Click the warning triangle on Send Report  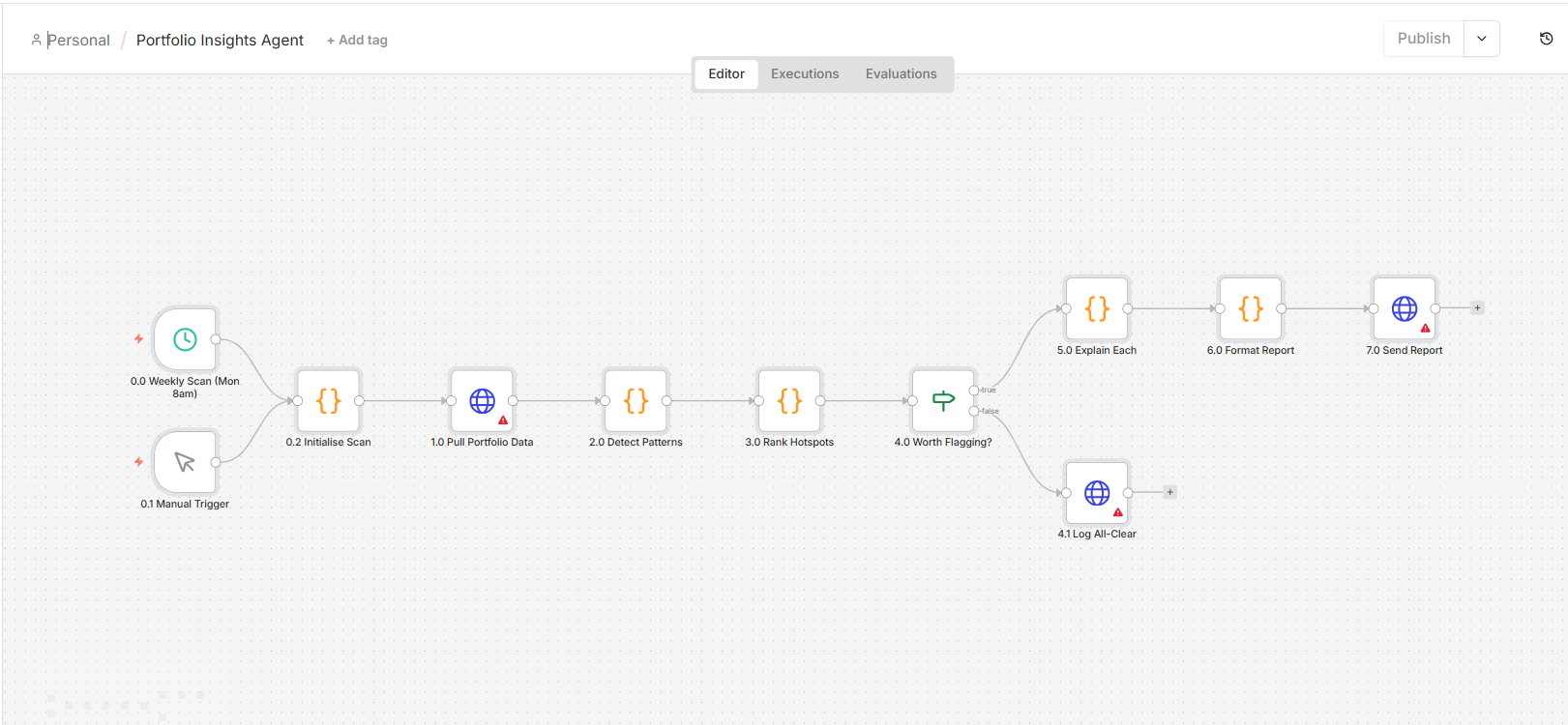1425,329
